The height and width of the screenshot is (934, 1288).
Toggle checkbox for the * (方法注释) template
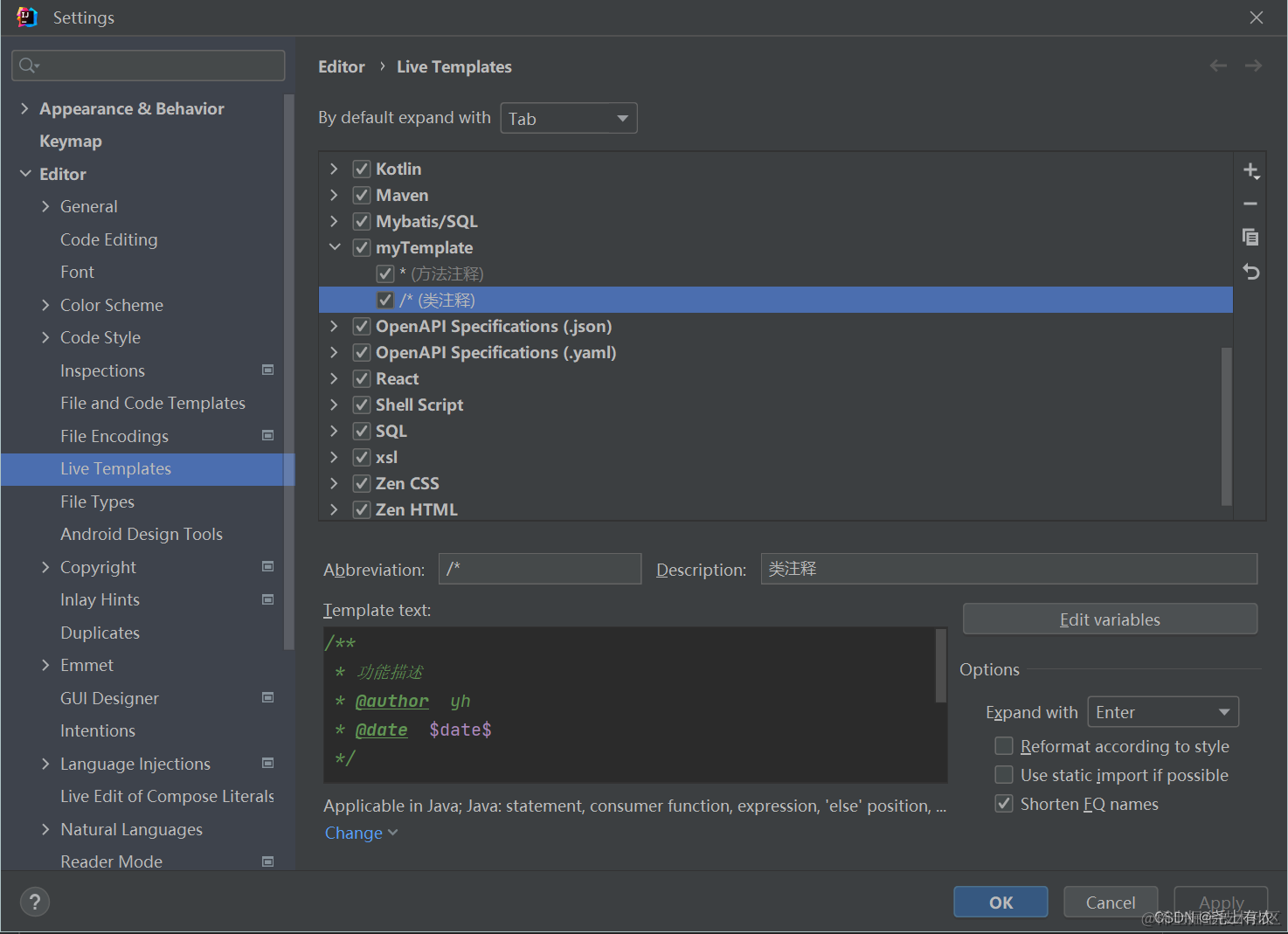coord(385,273)
